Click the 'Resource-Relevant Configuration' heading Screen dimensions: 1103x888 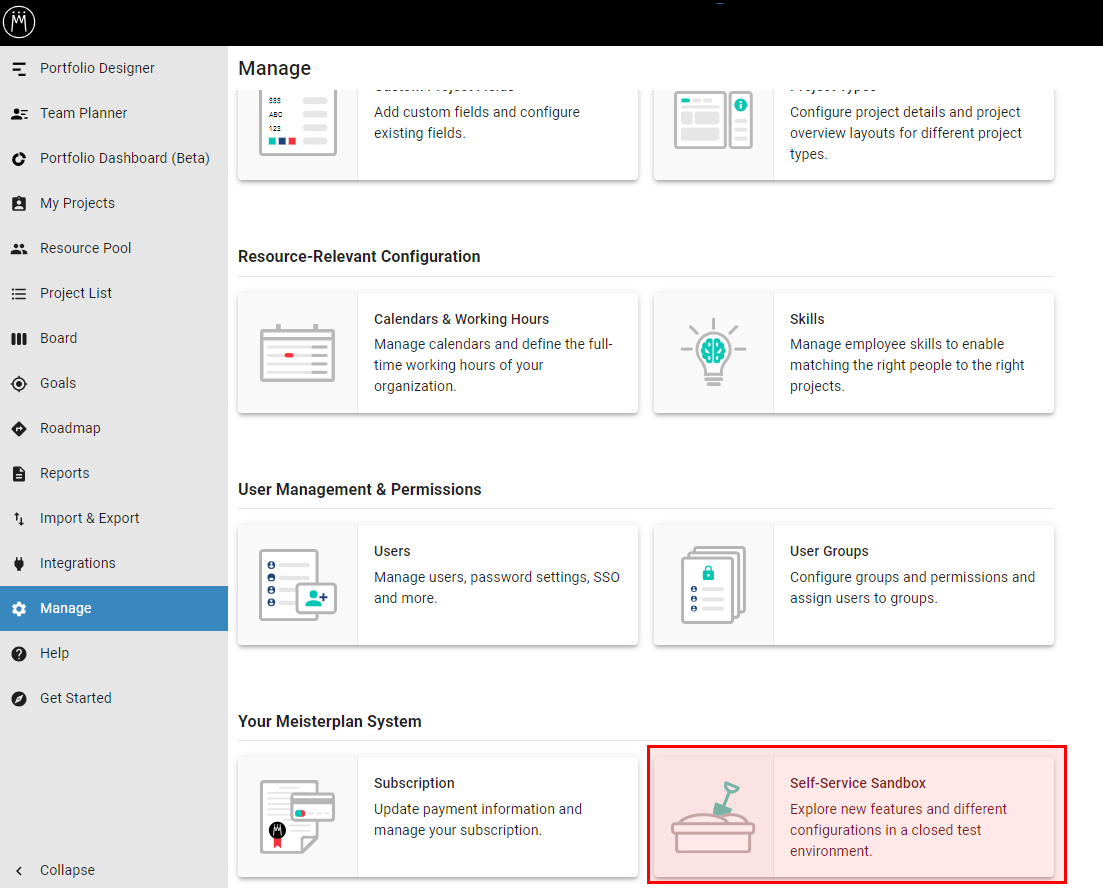(x=359, y=257)
